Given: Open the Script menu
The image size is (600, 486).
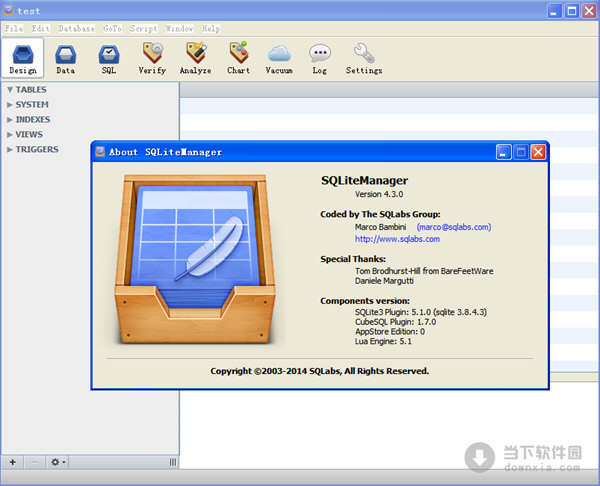Looking at the screenshot, I should click(143, 29).
